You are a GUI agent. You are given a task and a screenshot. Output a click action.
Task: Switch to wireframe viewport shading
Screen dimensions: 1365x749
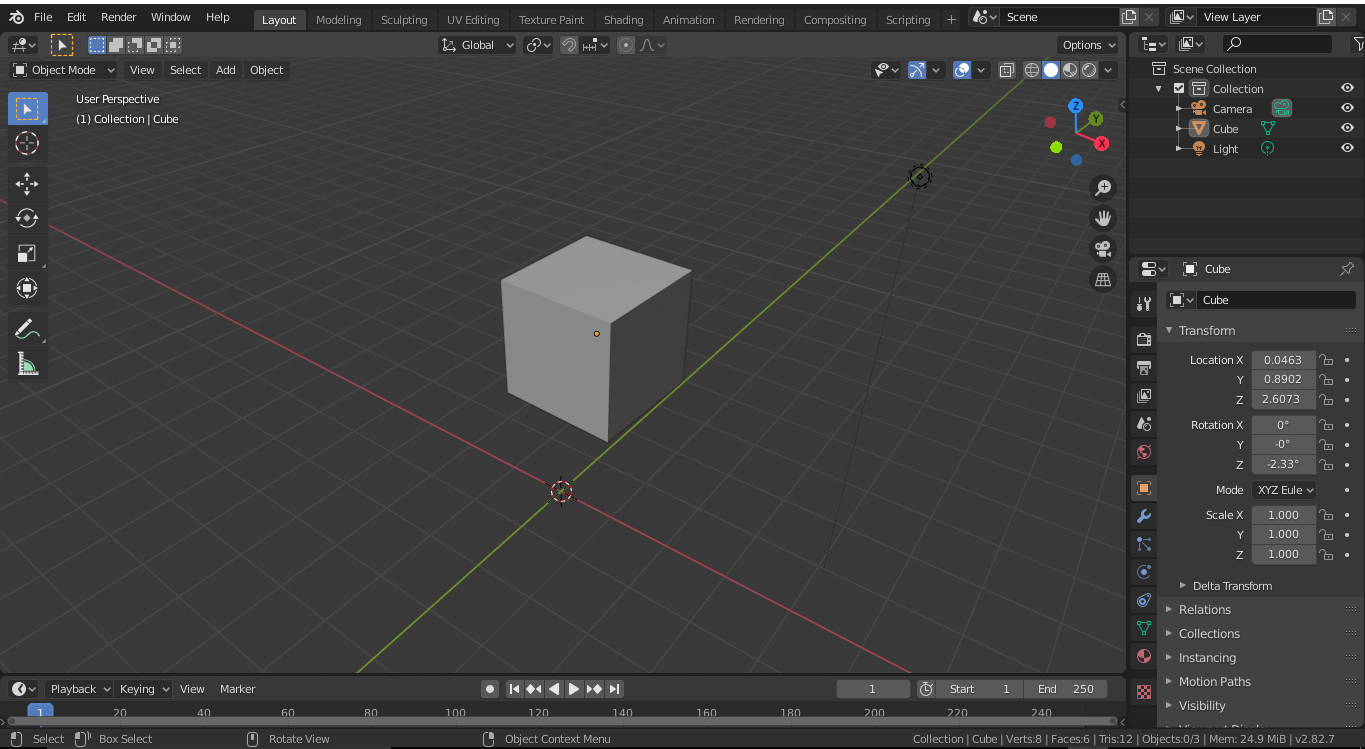1032,70
